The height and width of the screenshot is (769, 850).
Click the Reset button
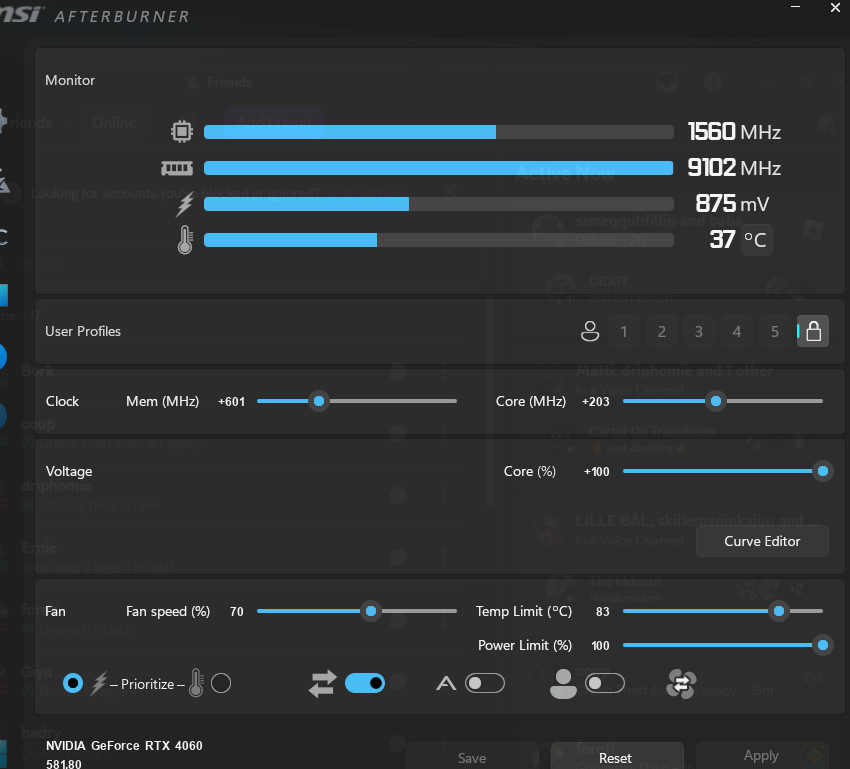coord(617,757)
